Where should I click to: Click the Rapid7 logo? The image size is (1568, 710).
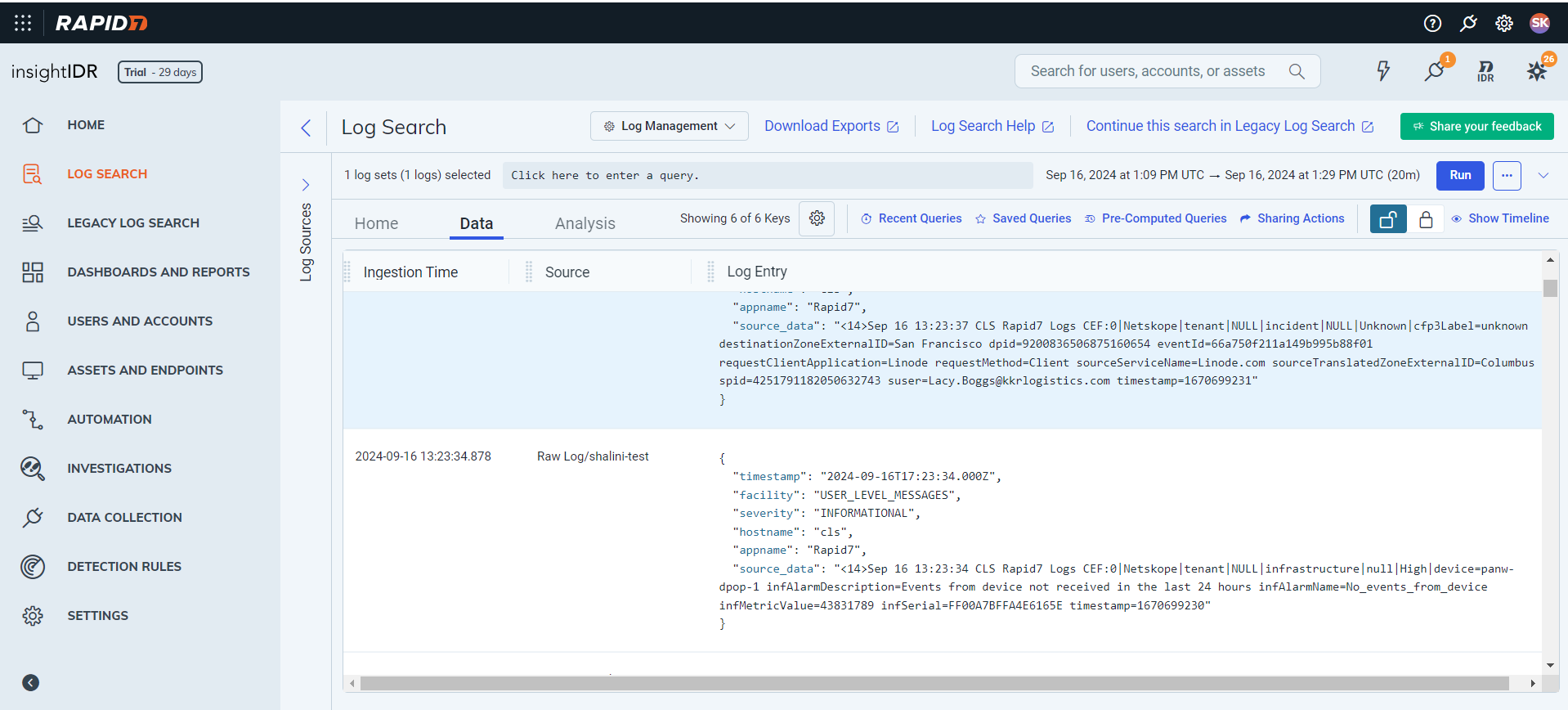[x=101, y=23]
